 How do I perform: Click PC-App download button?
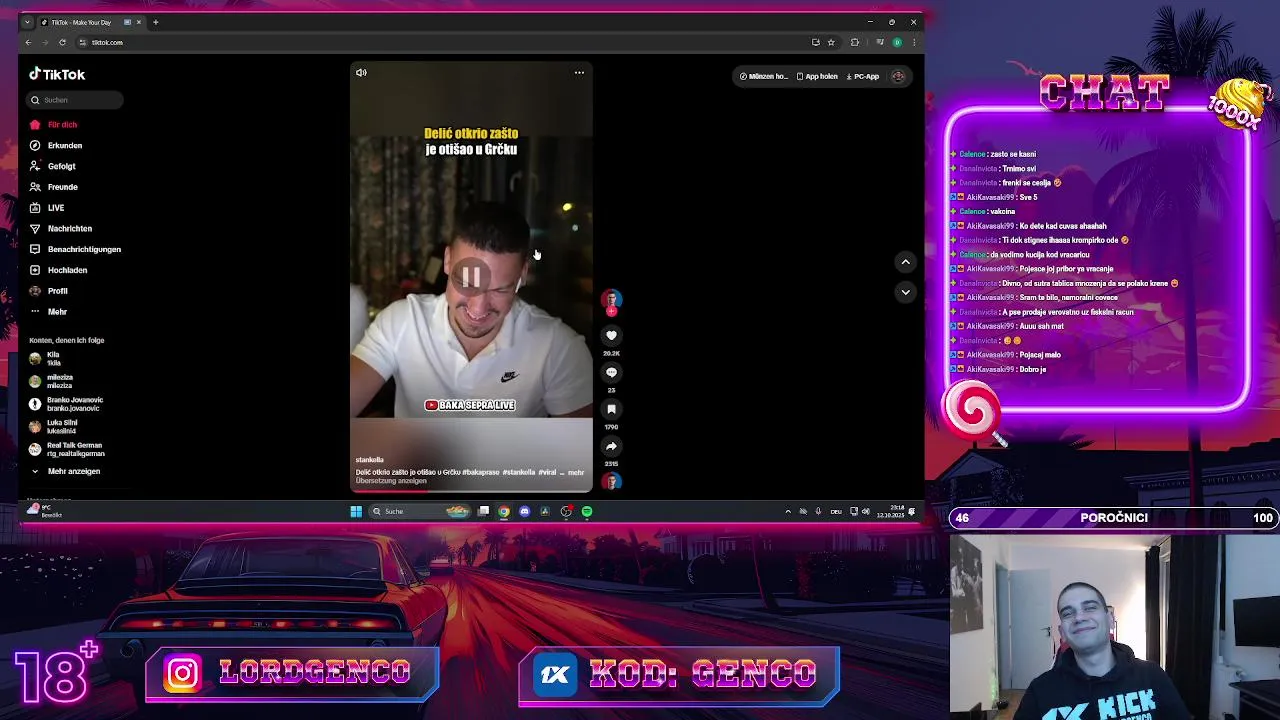tap(863, 76)
